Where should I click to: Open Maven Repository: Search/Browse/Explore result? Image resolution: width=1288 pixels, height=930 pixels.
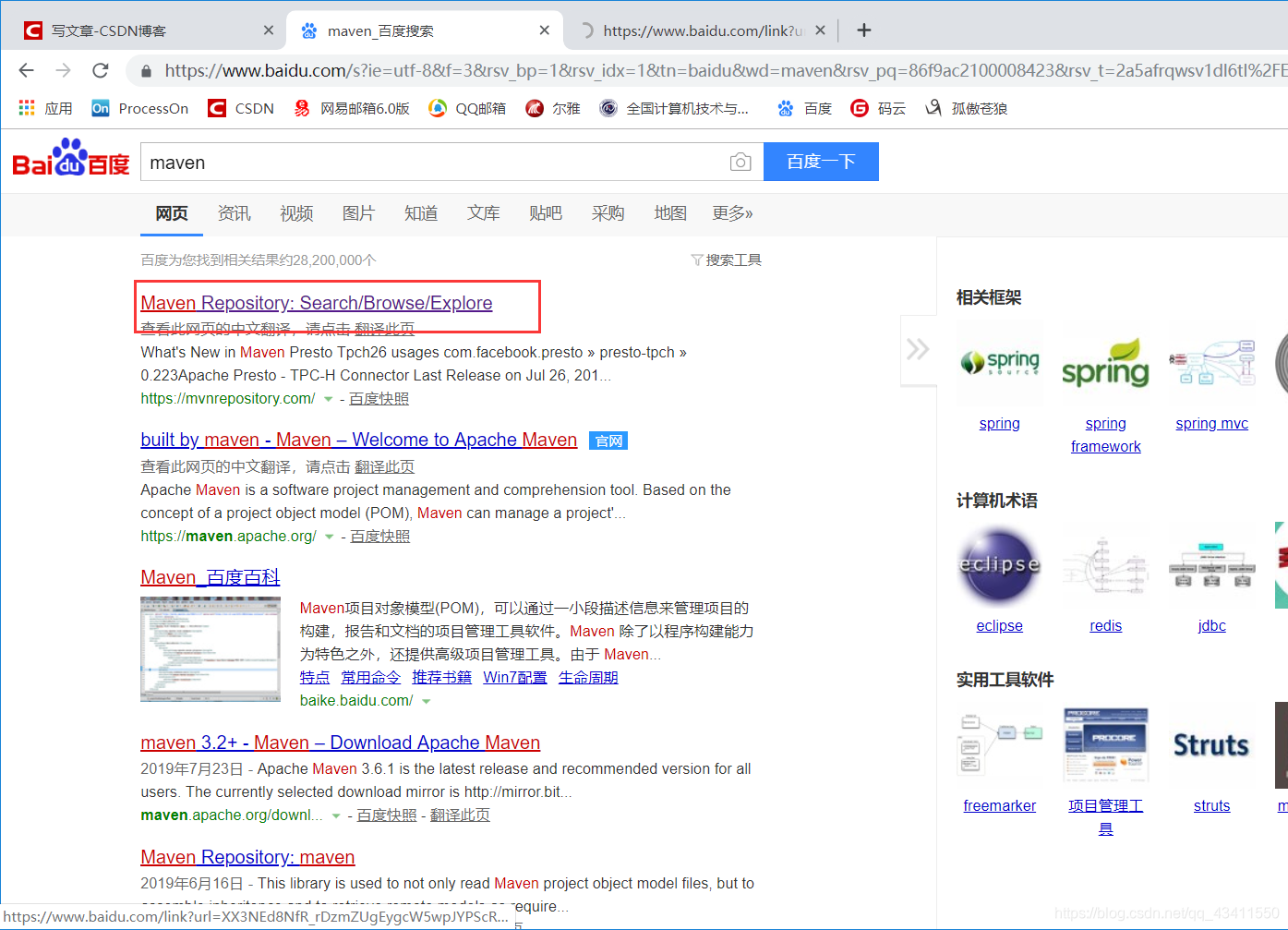[317, 303]
